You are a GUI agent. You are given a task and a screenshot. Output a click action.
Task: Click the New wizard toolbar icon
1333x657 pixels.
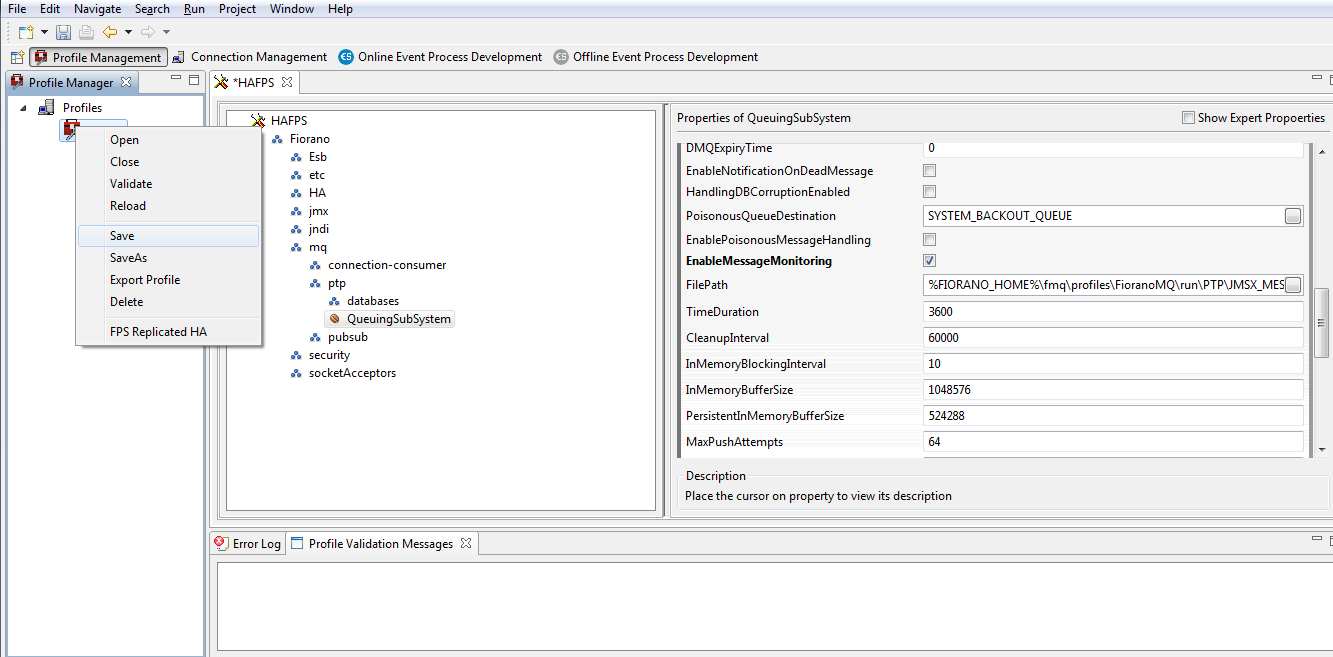26,32
